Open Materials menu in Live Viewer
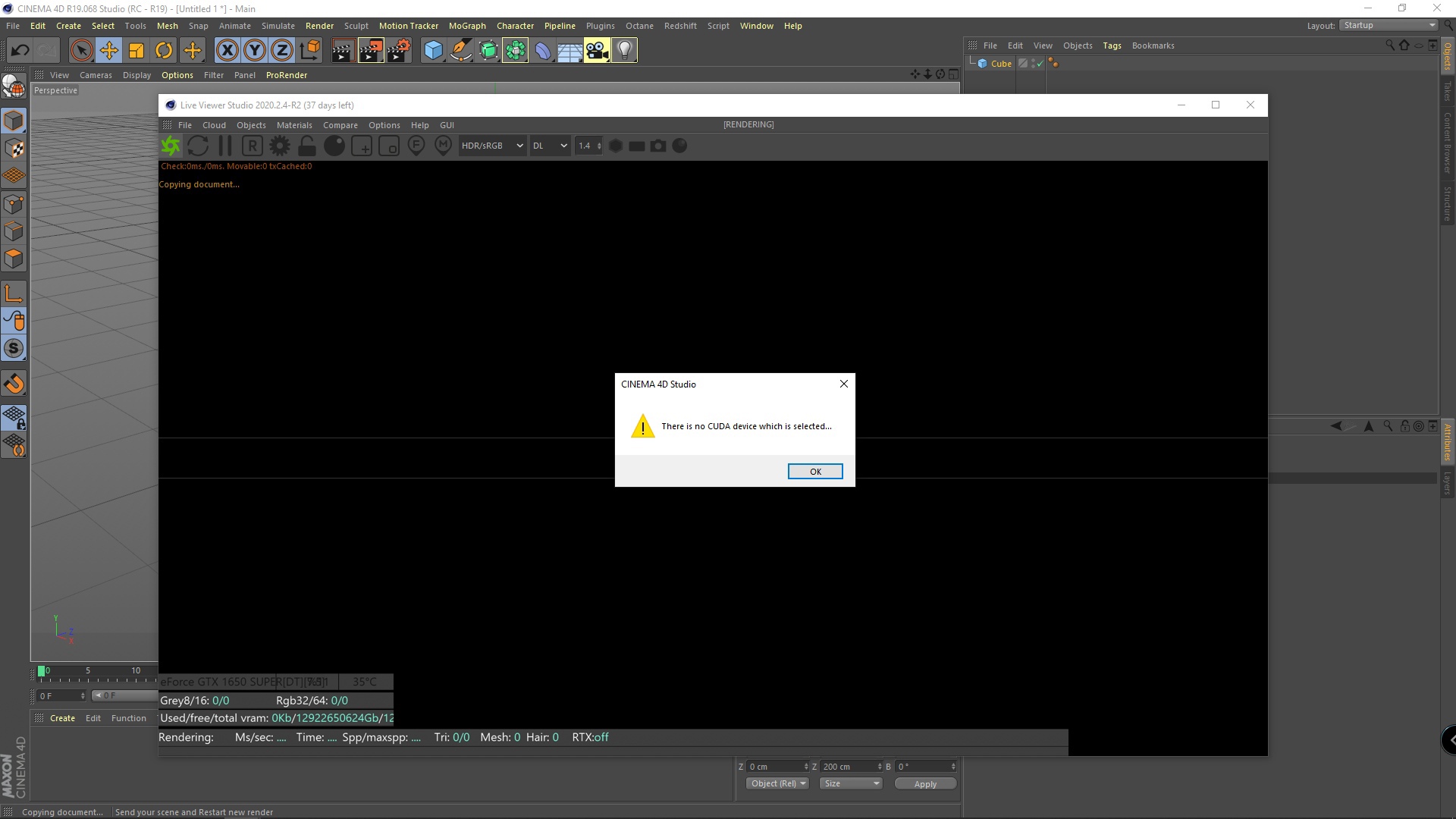Image resolution: width=1456 pixels, height=819 pixels. (x=294, y=125)
